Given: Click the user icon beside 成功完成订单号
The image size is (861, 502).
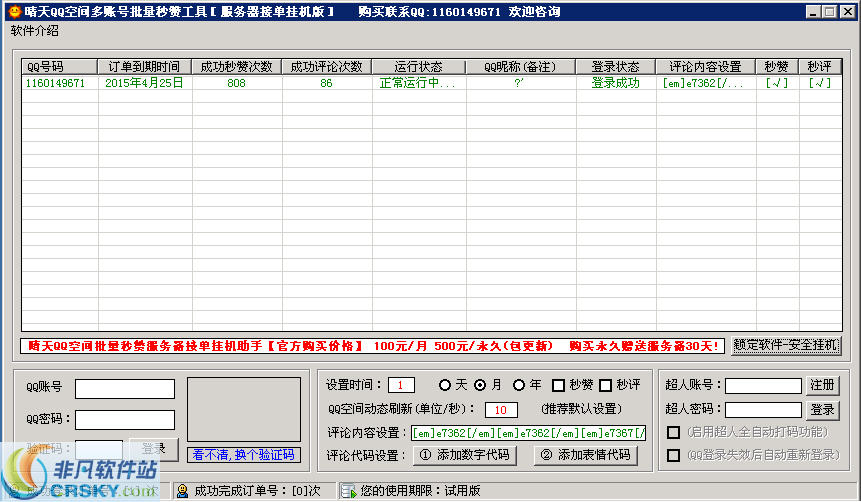Looking at the screenshot, I should (183, 490).
